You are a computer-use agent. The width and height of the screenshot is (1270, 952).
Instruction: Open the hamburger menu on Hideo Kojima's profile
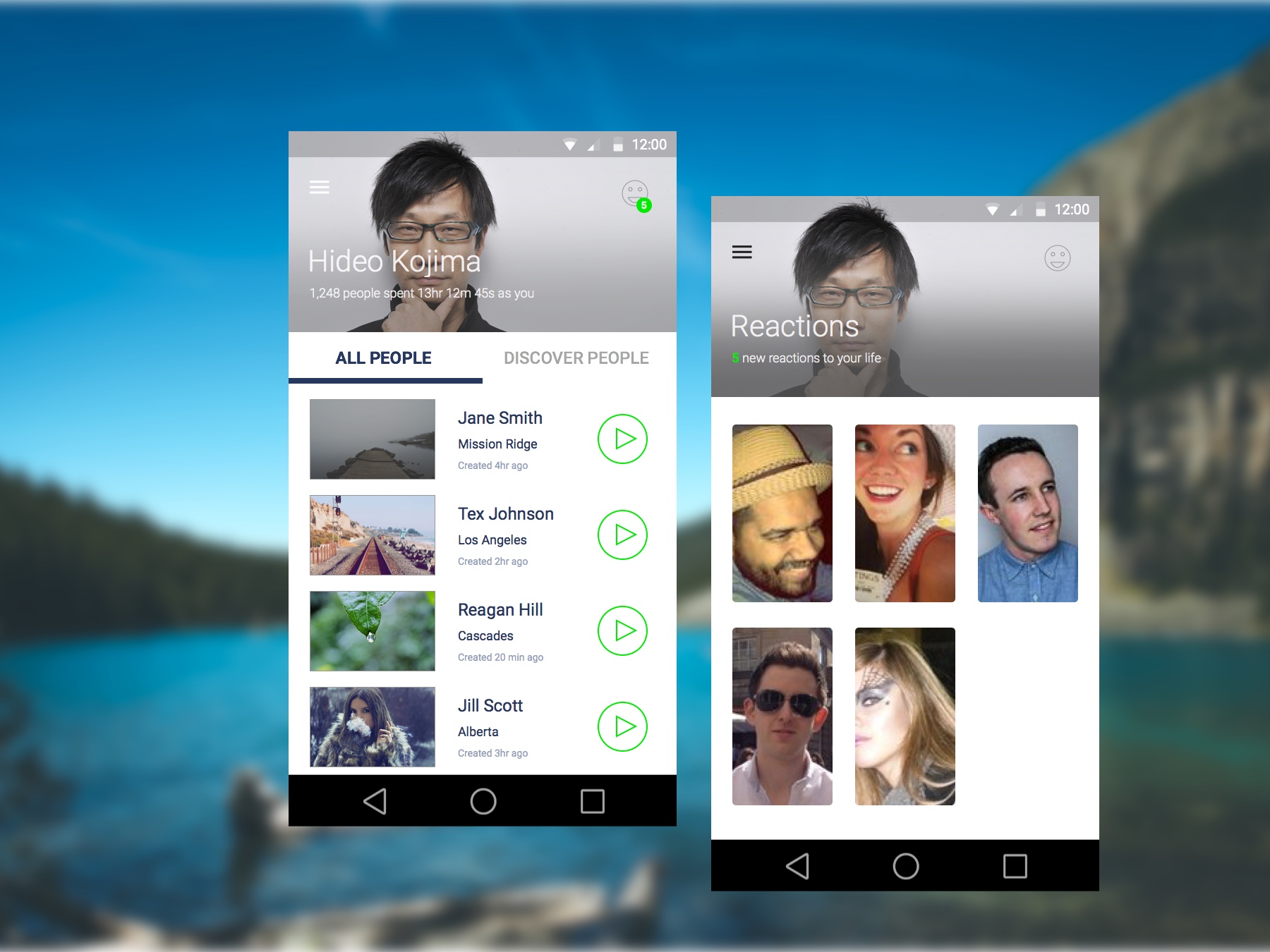point(321,186)
